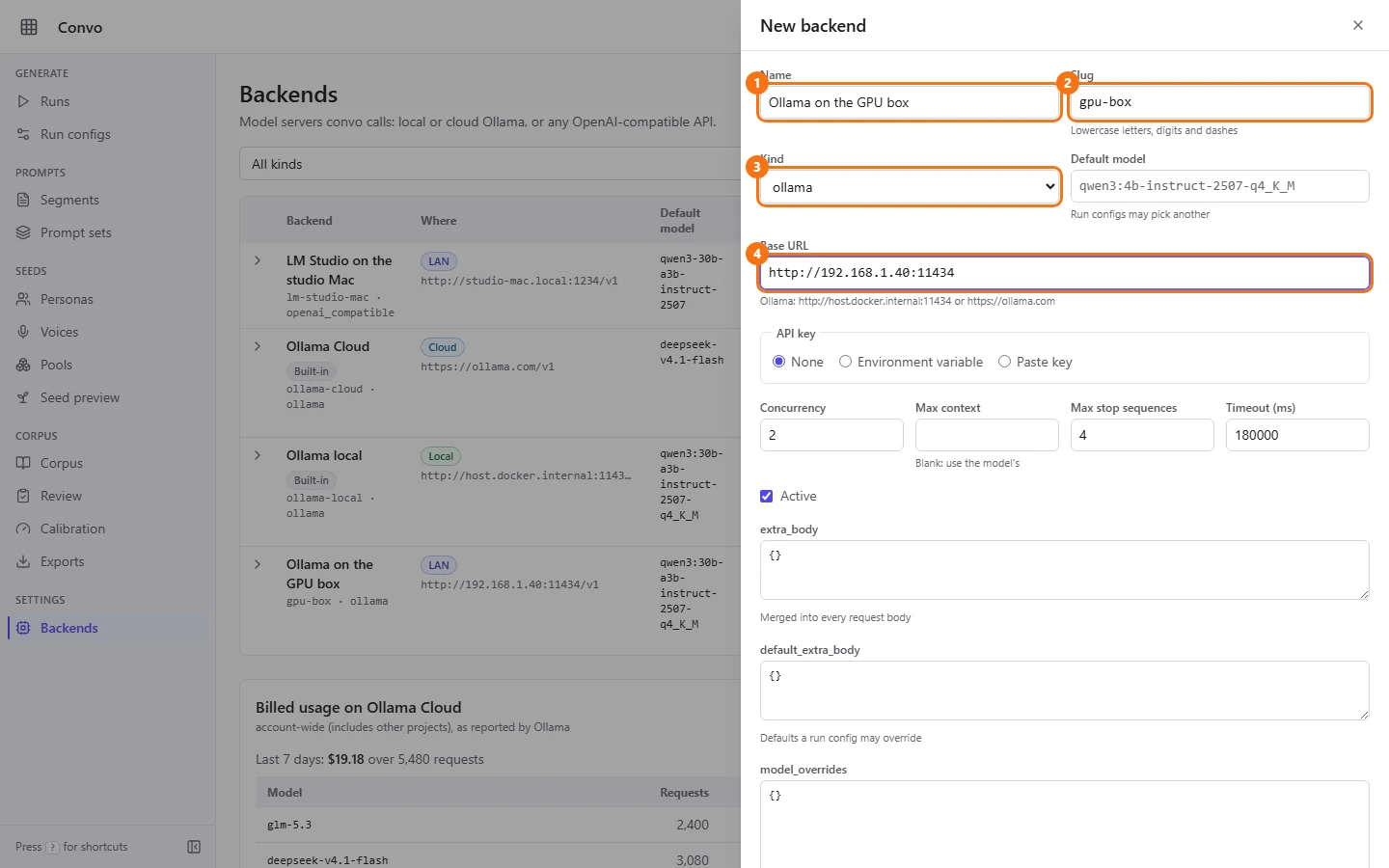Click the Base URL input field

point(1065,273)
